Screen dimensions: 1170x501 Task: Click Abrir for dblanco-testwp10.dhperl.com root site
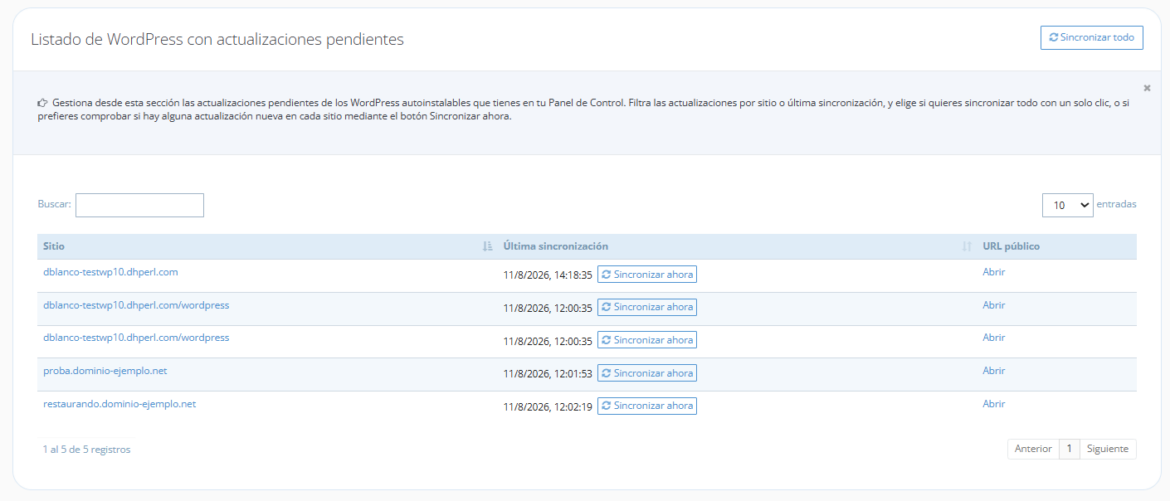994,272
